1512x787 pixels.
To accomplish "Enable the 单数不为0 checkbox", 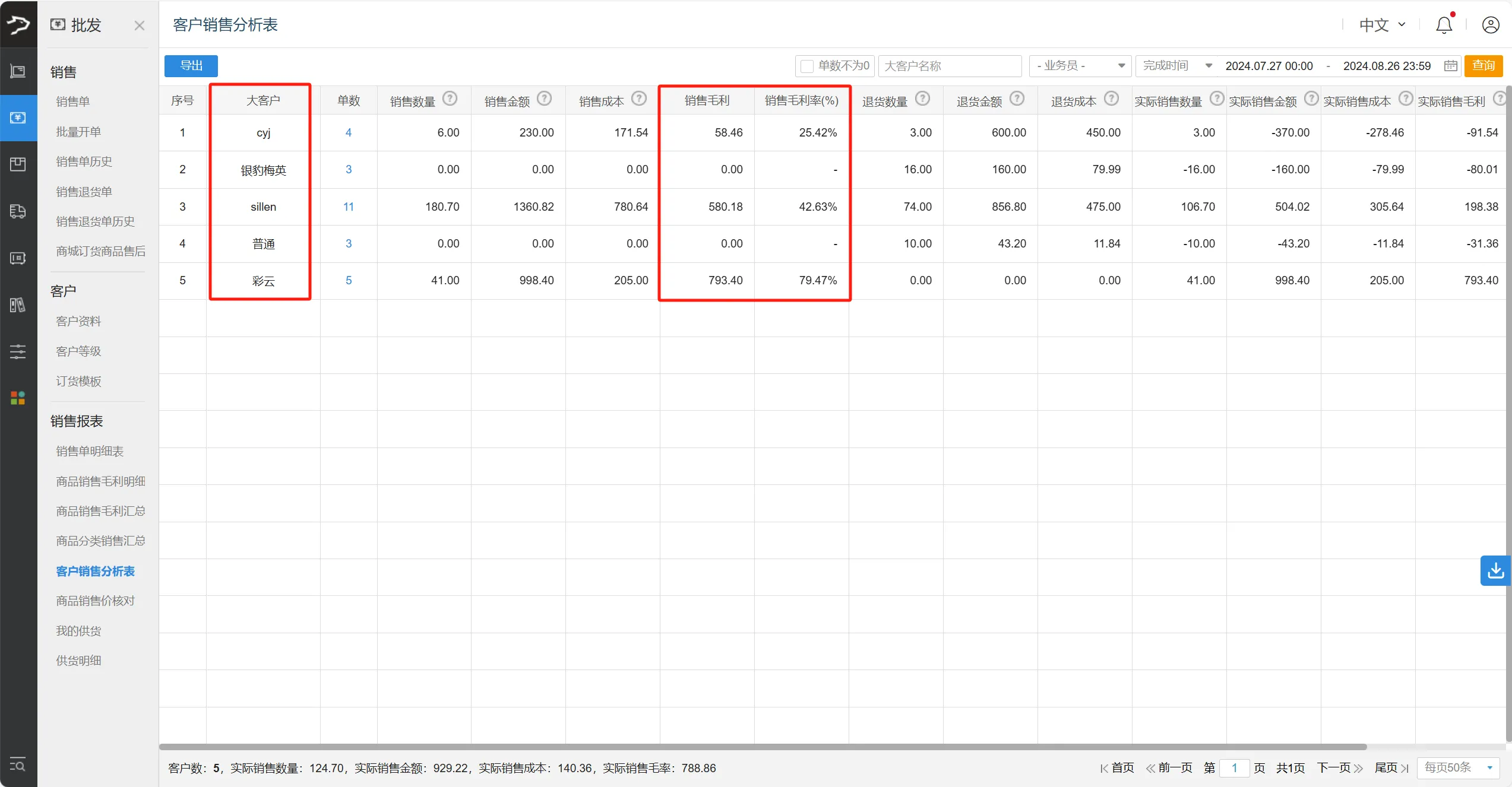I will (x=806, y=66).
